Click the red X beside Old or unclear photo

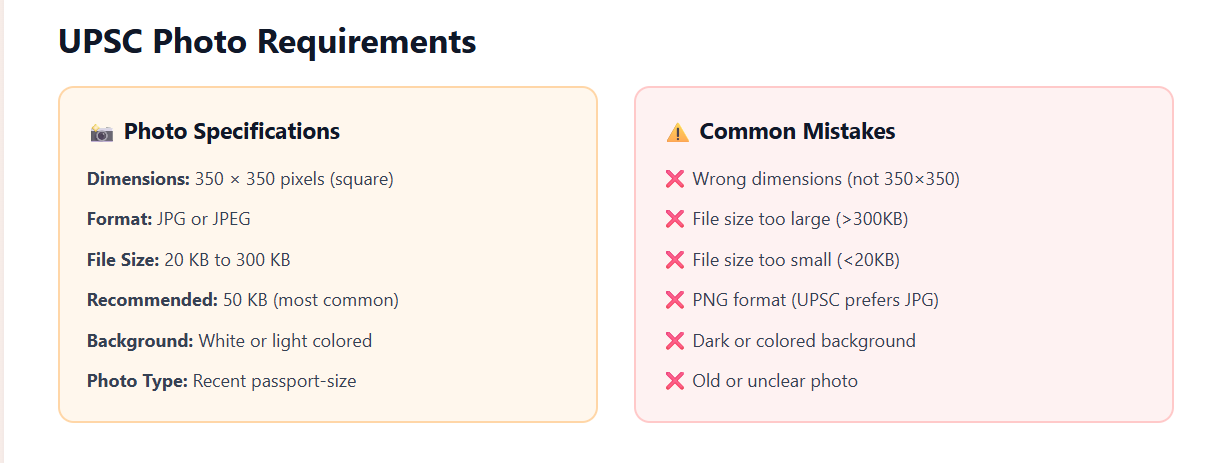[674, 381]
